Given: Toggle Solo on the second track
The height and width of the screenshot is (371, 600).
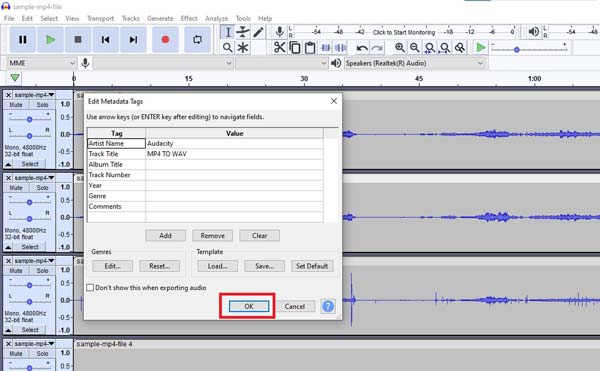Looking at the screenshot, I should [x=42, y=188].
